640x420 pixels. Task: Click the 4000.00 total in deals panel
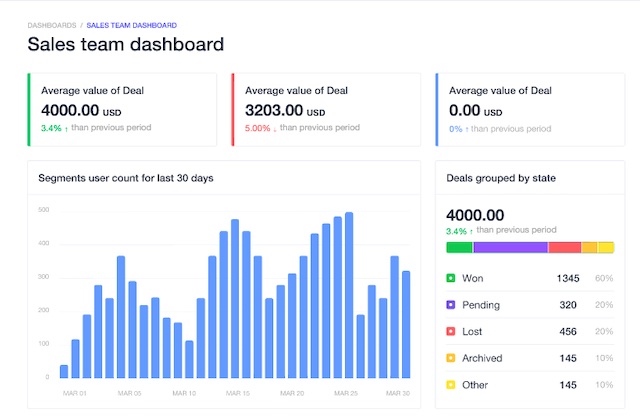[475, 215]
